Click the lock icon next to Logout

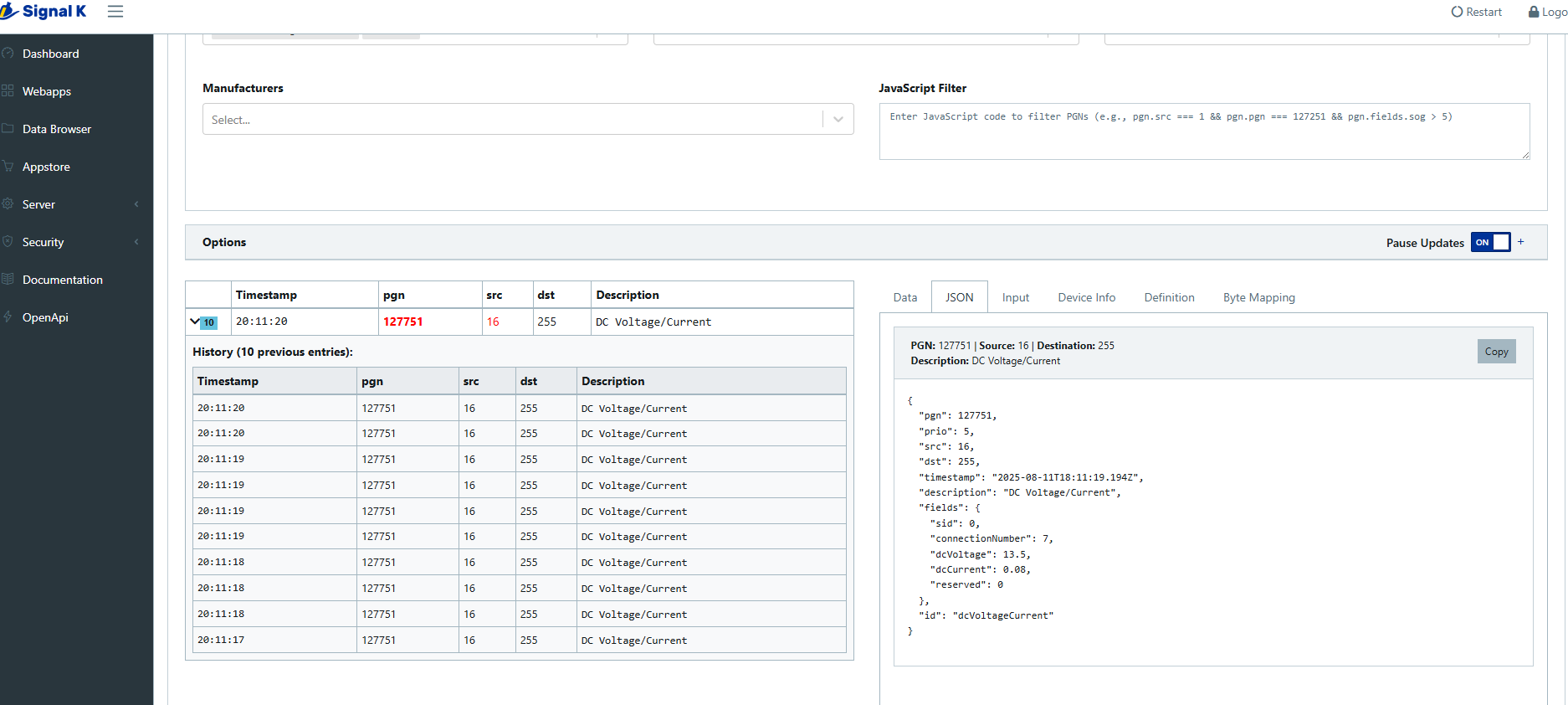[1534, 12]
